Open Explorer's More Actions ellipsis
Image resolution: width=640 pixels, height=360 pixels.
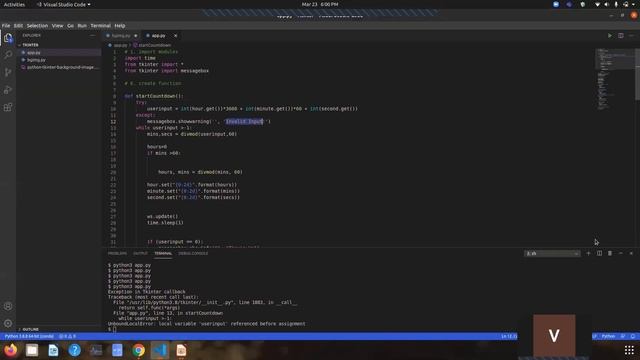[x=93, y=36]
